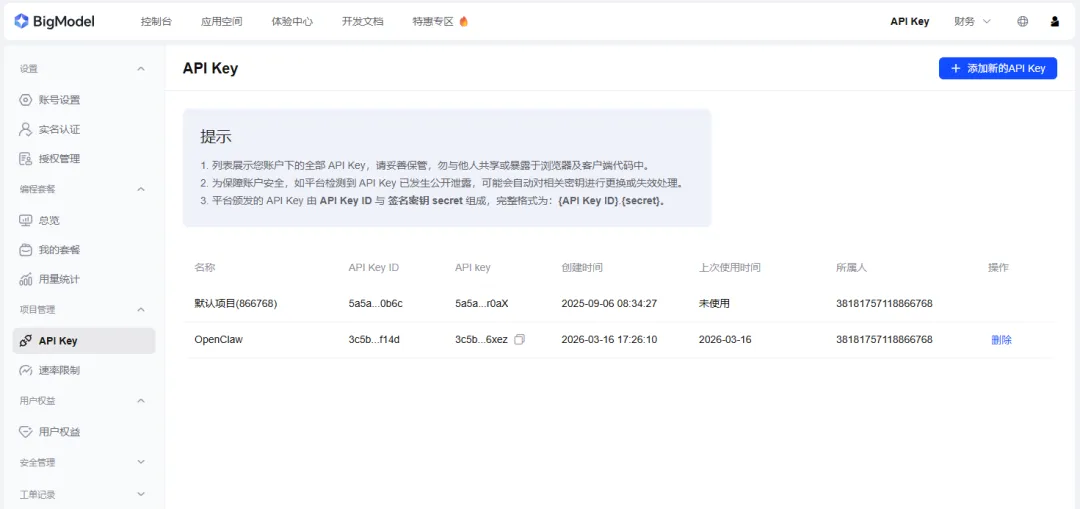Screen dimensions: 1080x509
Task: Collapse the 项目管理 sidebar section
Action: coord(141,310)
